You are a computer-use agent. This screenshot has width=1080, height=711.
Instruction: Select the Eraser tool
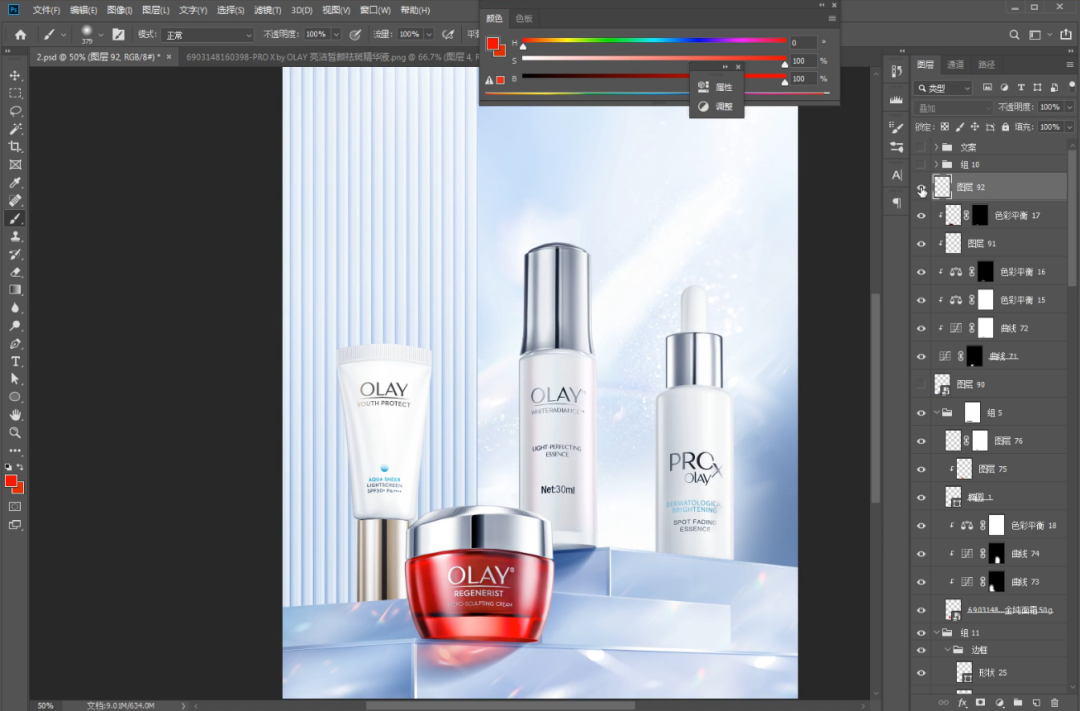click(15, 272)
